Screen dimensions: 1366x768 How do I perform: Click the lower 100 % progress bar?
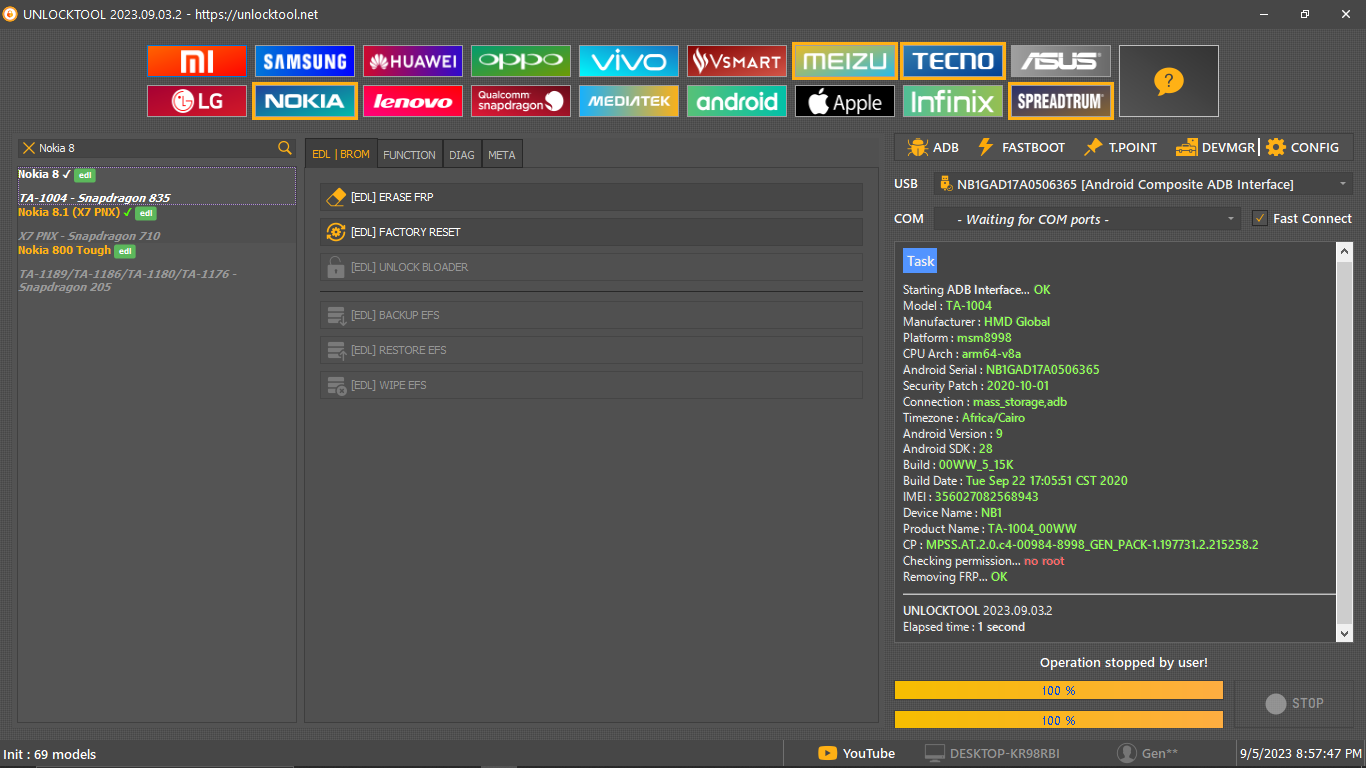[1059, 719]
